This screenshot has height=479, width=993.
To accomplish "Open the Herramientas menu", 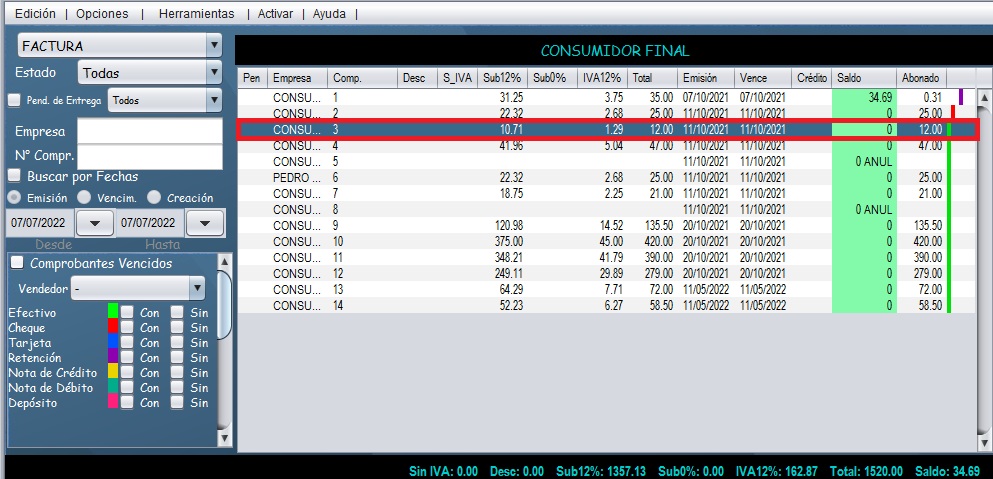I will point(196,14).
